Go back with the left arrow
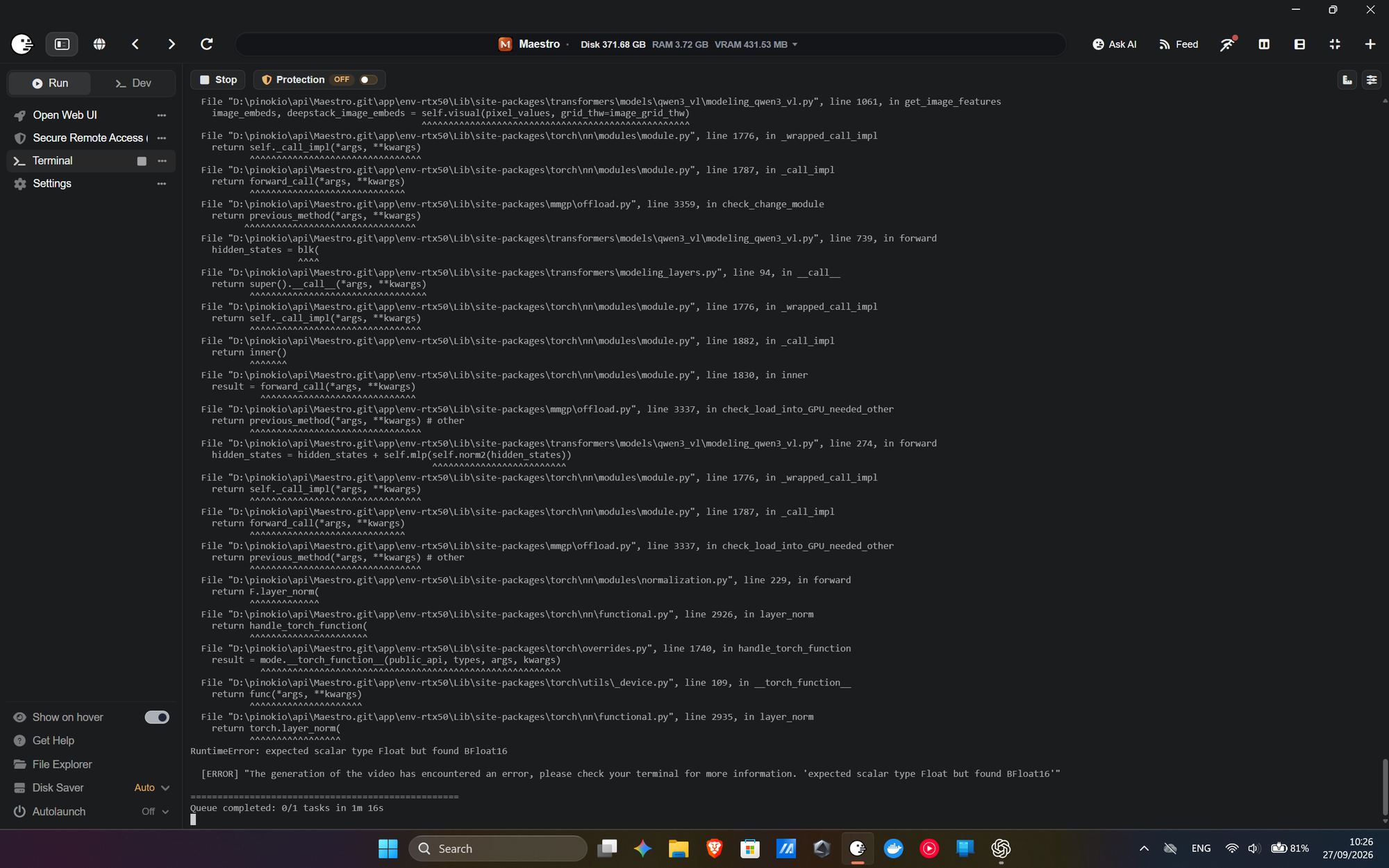 [x=135, y=44]
